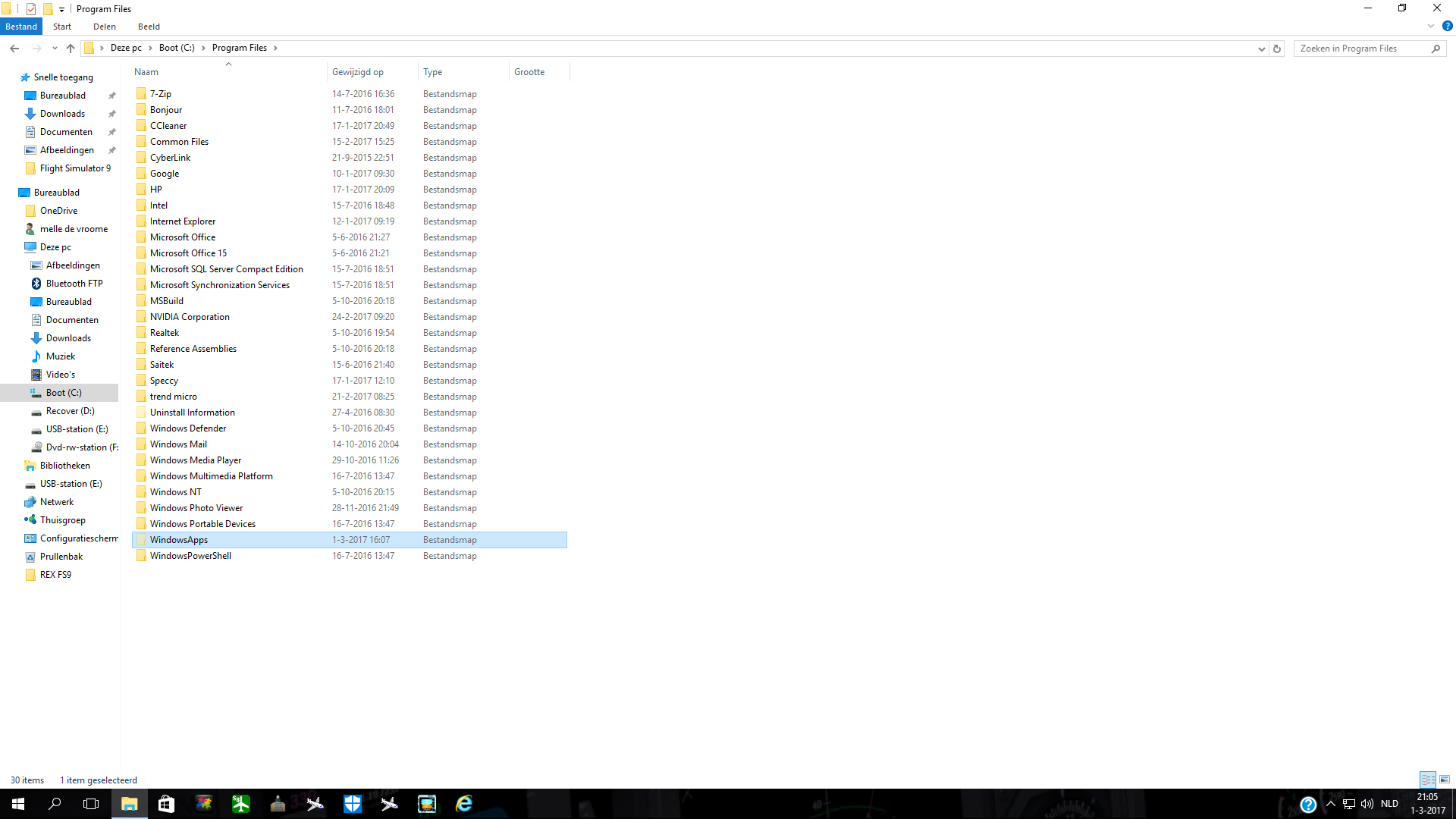Click the Zoeken in Program Files field
The height and width of the screenshot is (819, 1456).
tap(1363, 49)
